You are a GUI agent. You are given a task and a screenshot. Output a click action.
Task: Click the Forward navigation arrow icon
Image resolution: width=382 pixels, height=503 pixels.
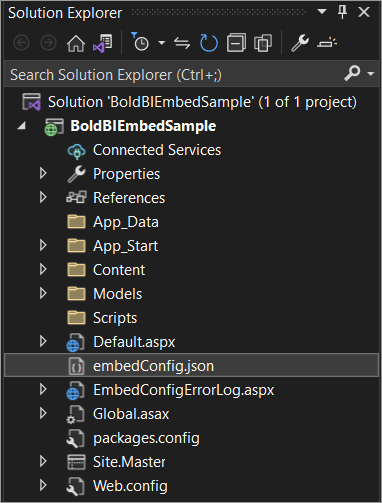pyautogui.click(x=48, y=43)
